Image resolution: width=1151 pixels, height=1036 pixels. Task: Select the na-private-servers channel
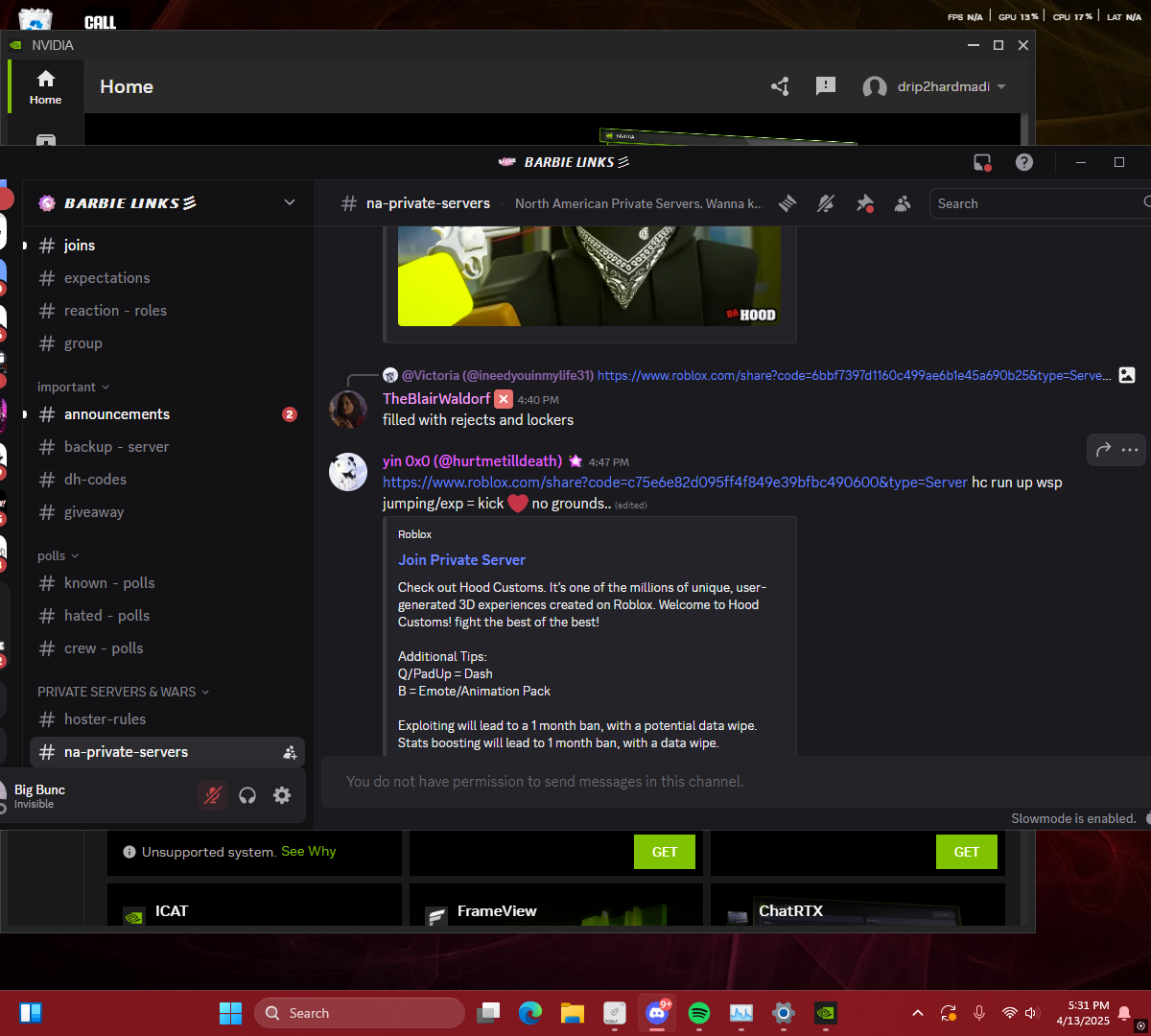[x=167, y=752]
